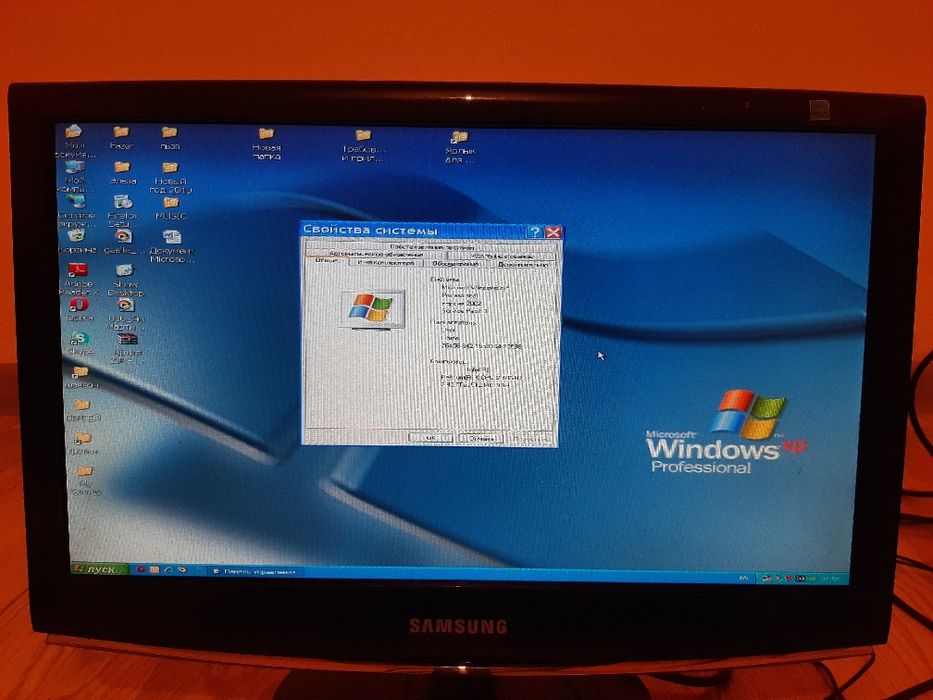Select the Элена folder on desktop
The width and height of the screenshot is (933, 700).
tap(122, 173)
